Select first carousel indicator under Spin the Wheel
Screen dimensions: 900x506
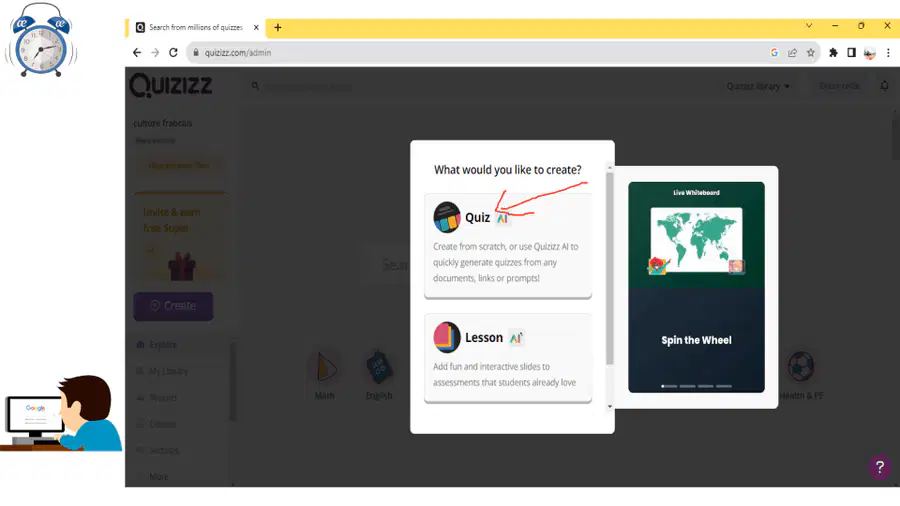(x=669, y=386)
